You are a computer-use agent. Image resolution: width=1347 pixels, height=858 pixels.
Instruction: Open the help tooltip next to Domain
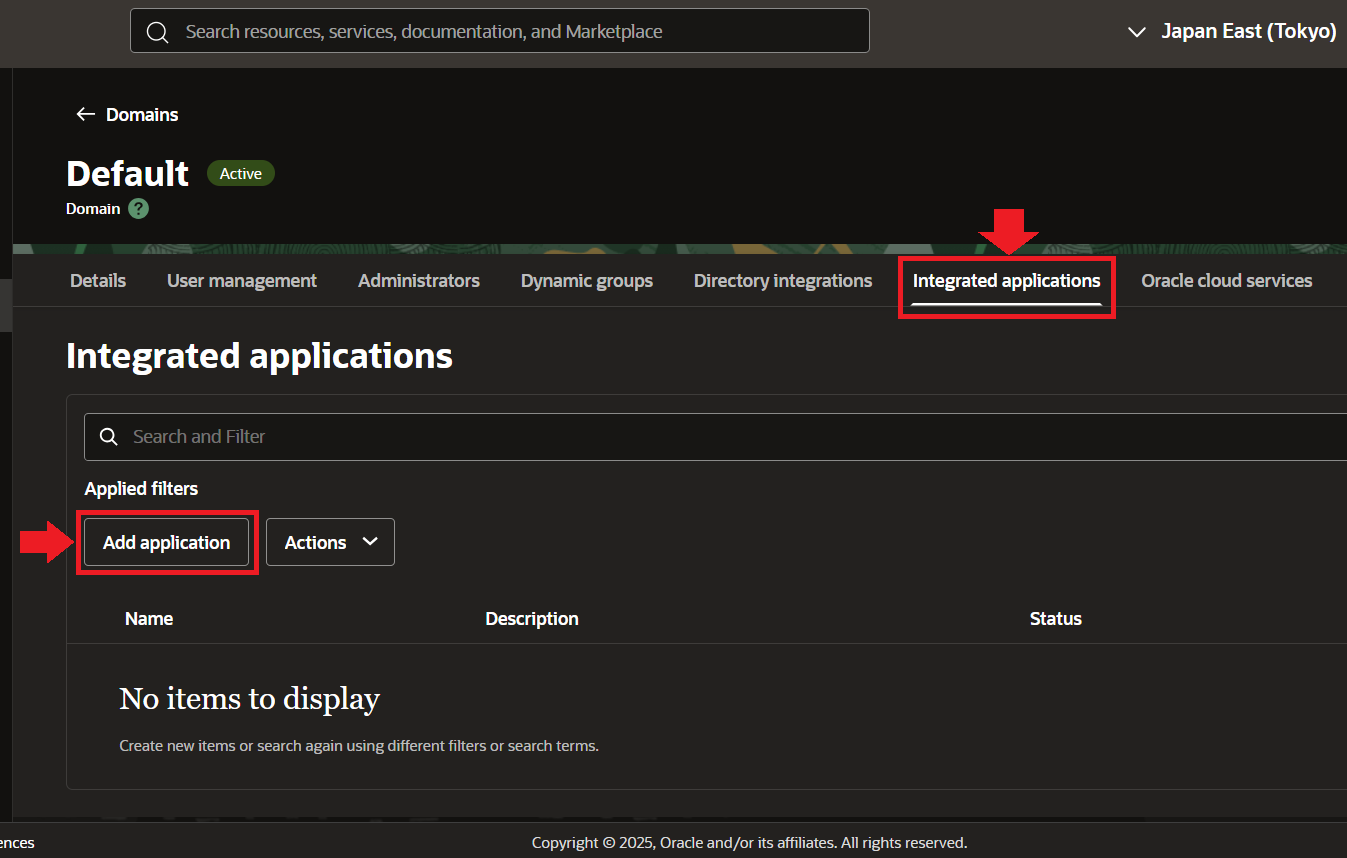click(138, 208)
